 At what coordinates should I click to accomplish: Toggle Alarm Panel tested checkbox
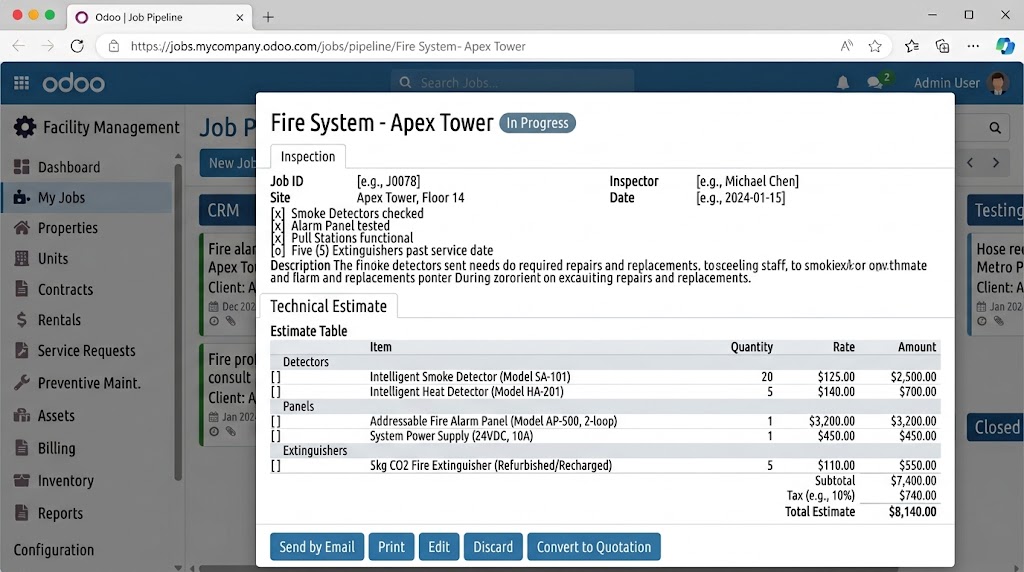278,226
